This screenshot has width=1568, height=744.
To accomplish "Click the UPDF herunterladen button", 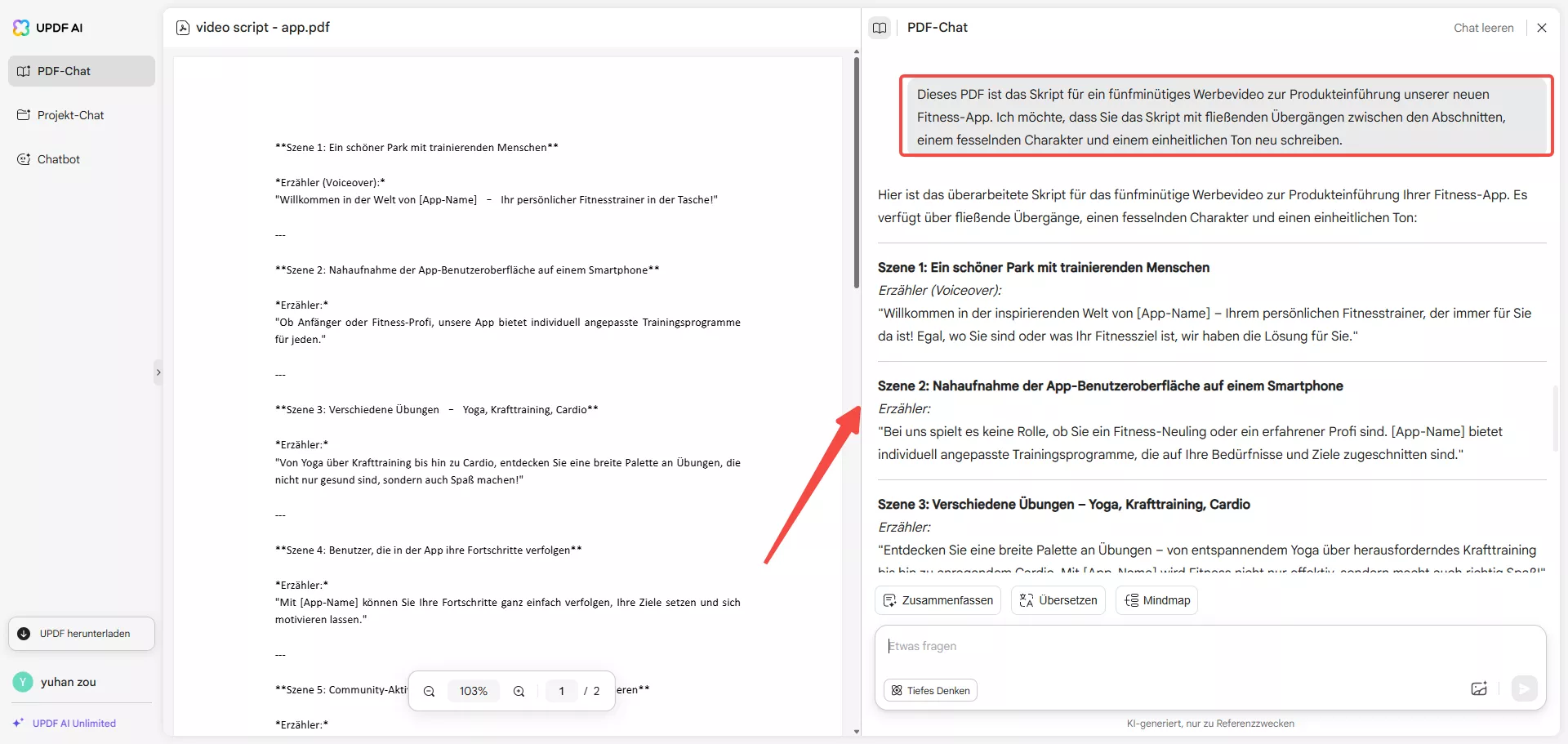I will 80,633.
